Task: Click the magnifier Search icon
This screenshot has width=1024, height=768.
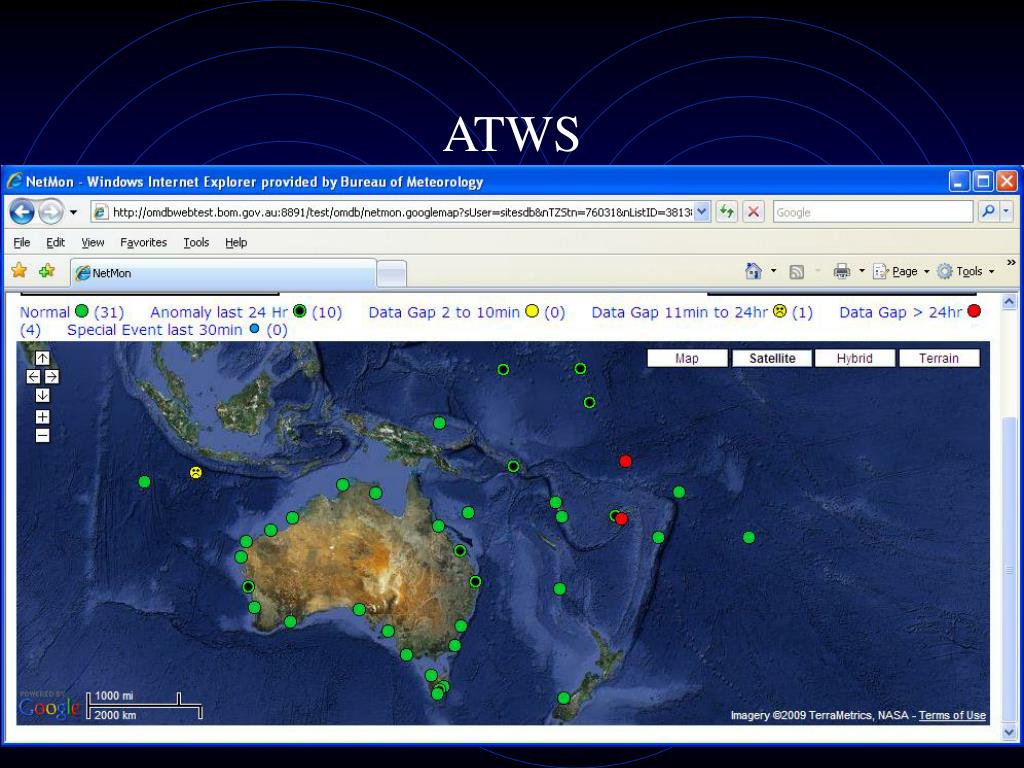Action: point(989,212)
